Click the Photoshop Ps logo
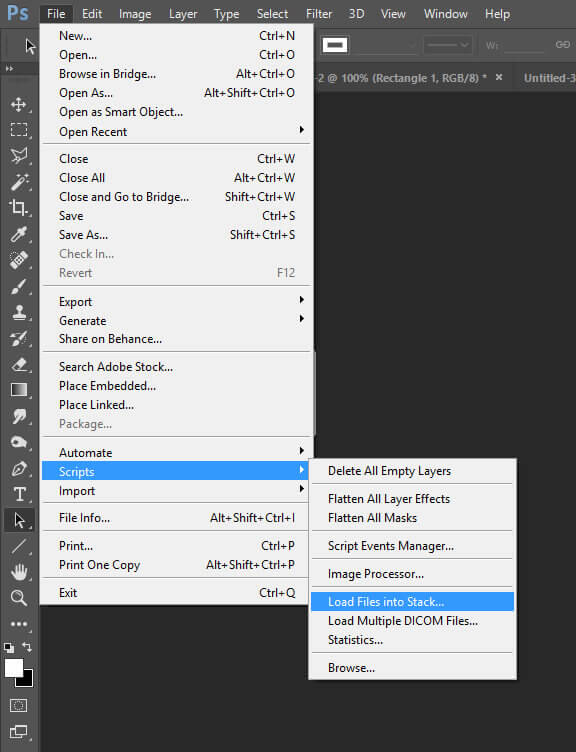576x752 pixels. click(18, 13)
